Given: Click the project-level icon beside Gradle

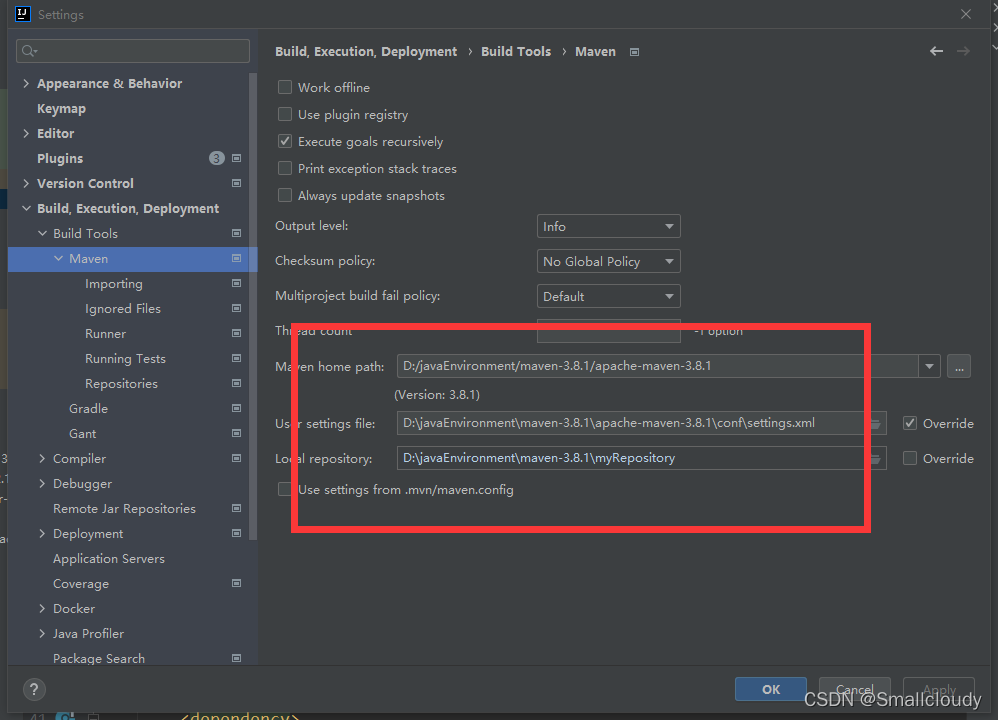Looking at the screenshot, I should [x=236, y=408].
